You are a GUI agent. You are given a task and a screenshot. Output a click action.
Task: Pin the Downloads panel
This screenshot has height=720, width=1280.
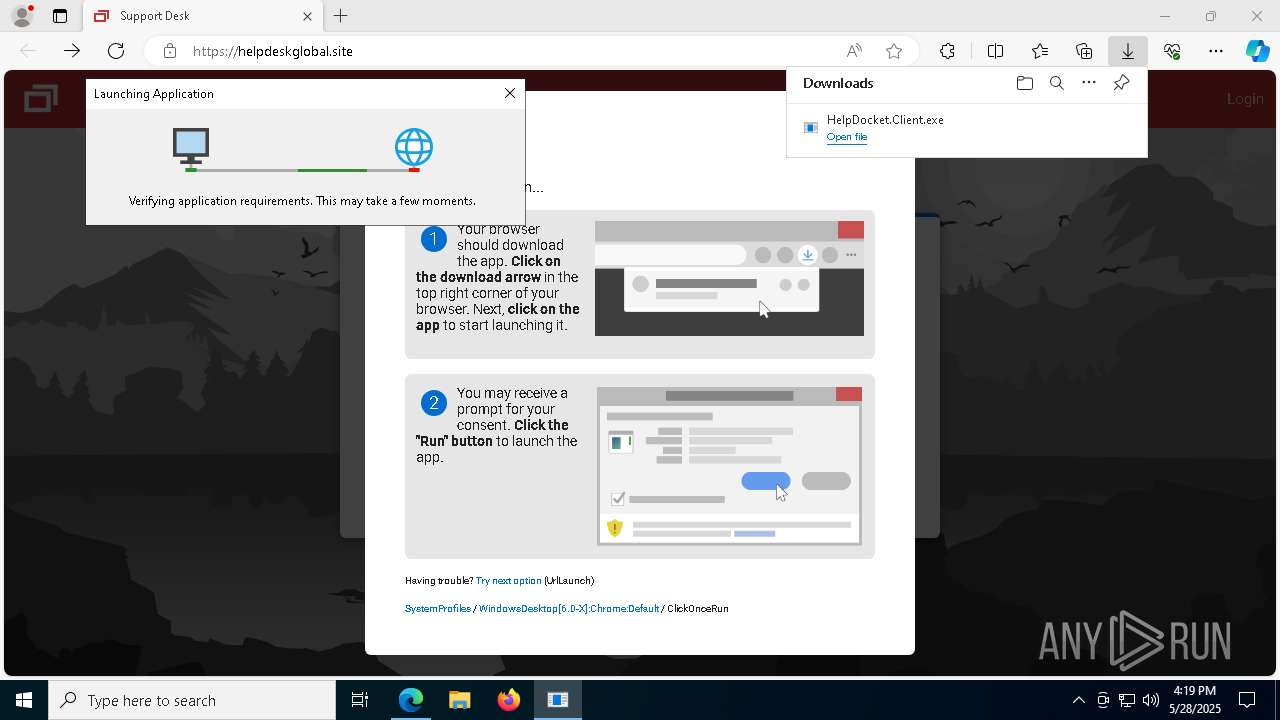coord(1122,83)
